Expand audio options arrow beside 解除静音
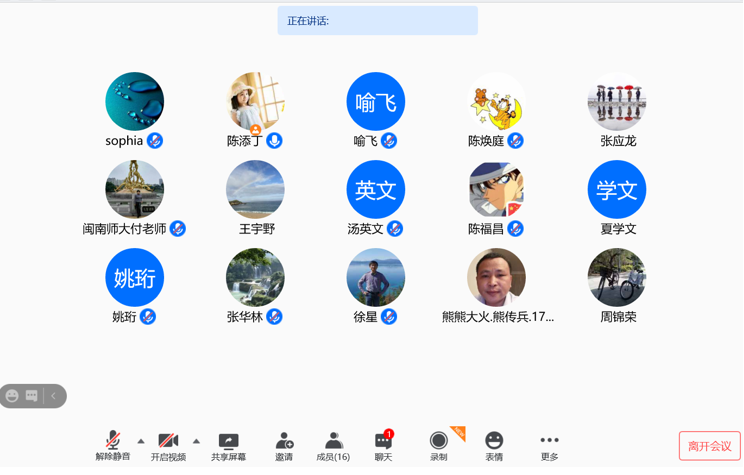This screenshot has width=744, height=475. click(x=141, y=441)
